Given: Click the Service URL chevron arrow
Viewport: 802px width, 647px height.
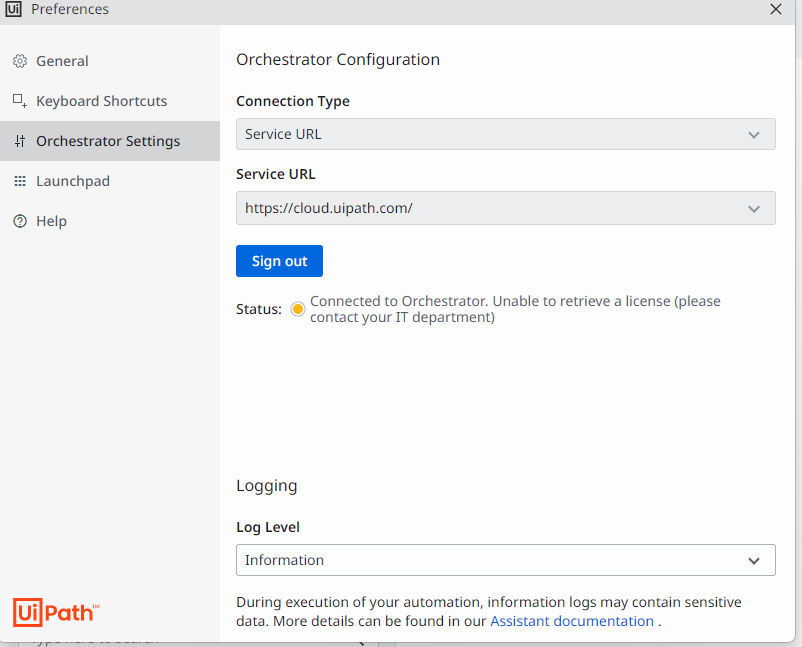Looking at the screenshot, I should tap(754, 209).
